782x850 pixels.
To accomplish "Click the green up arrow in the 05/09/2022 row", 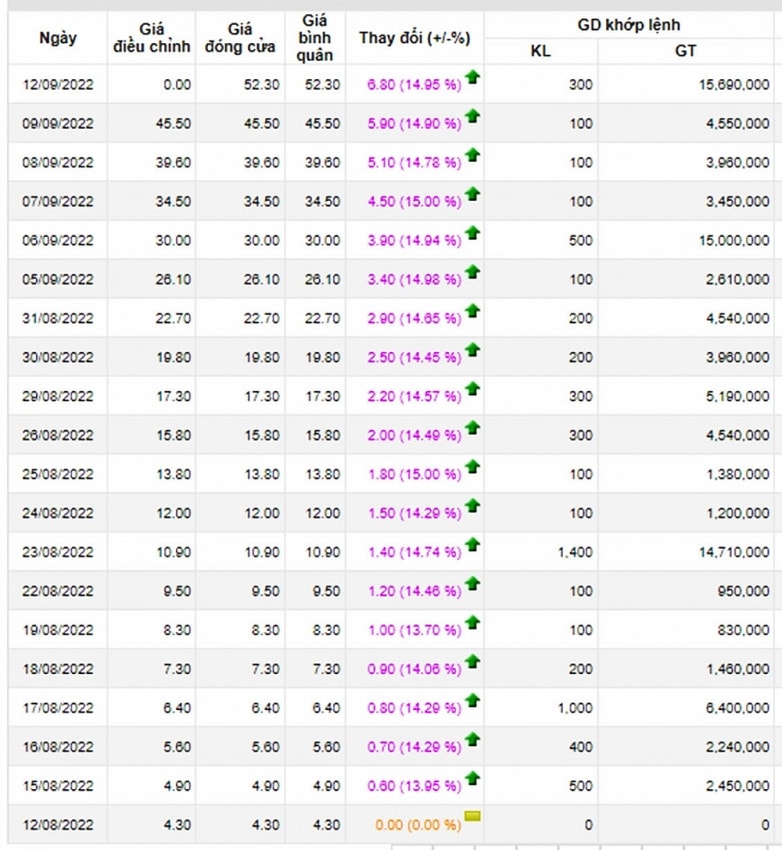I will [473, 273].
